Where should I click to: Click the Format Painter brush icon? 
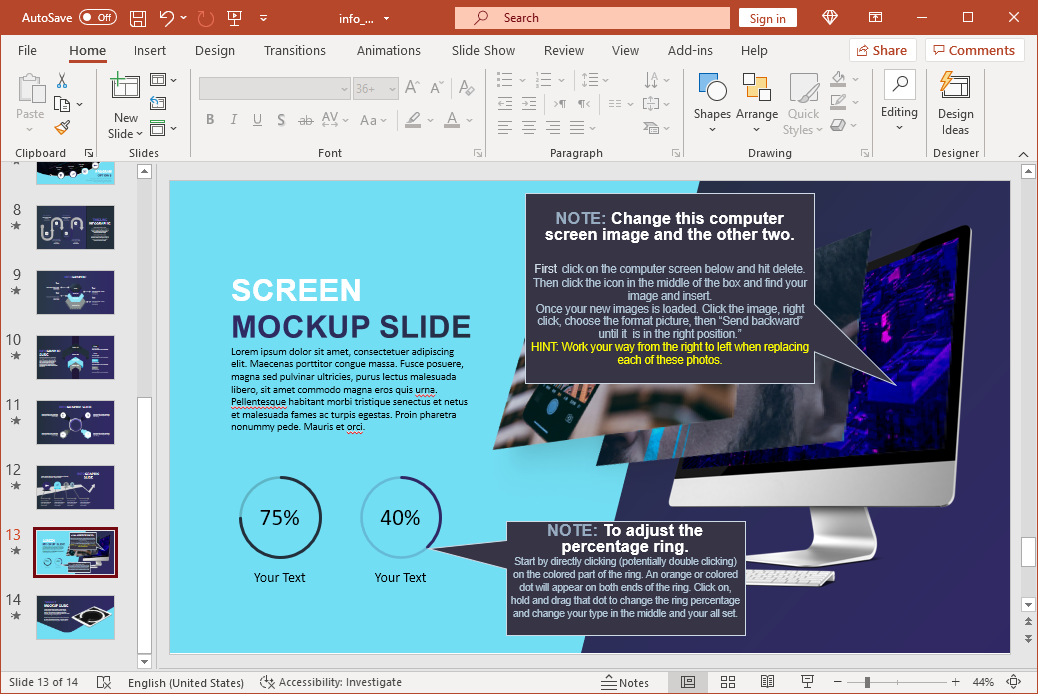62,127
